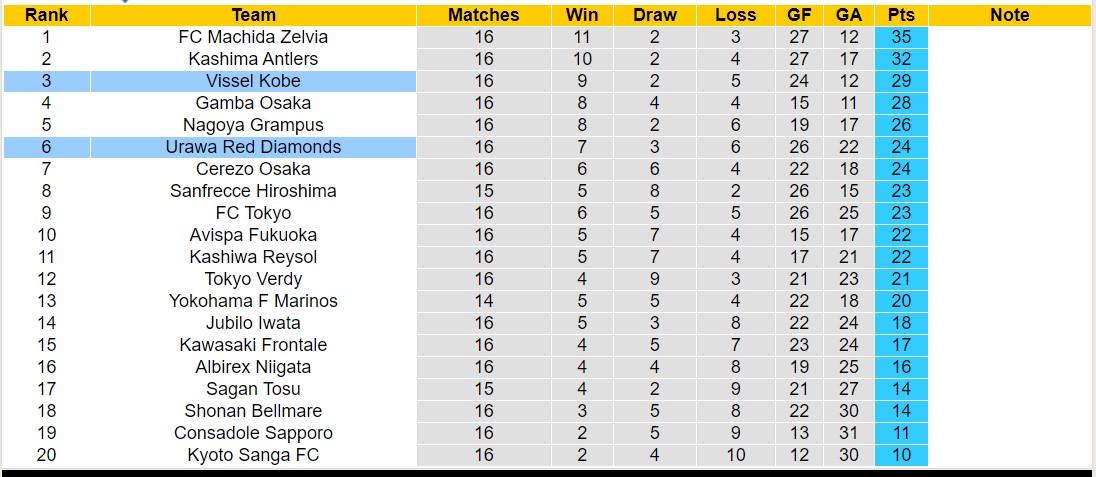
Task: Open the Kyoto Sanga FC row
Action: 253,455
